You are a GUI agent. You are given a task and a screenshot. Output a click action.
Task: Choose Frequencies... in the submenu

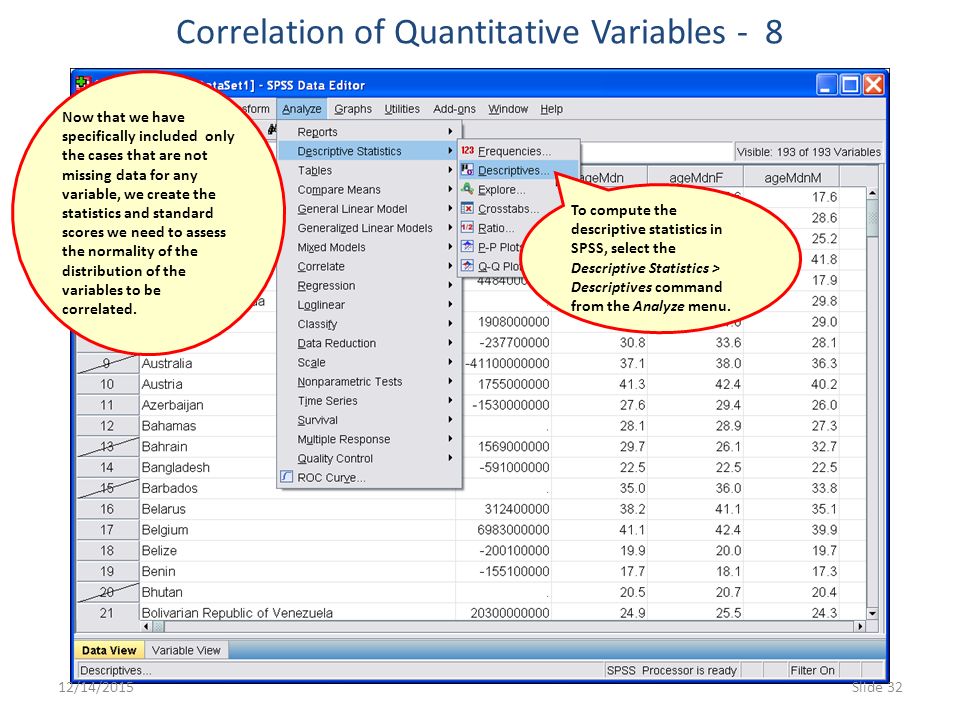tap(519, 151)
